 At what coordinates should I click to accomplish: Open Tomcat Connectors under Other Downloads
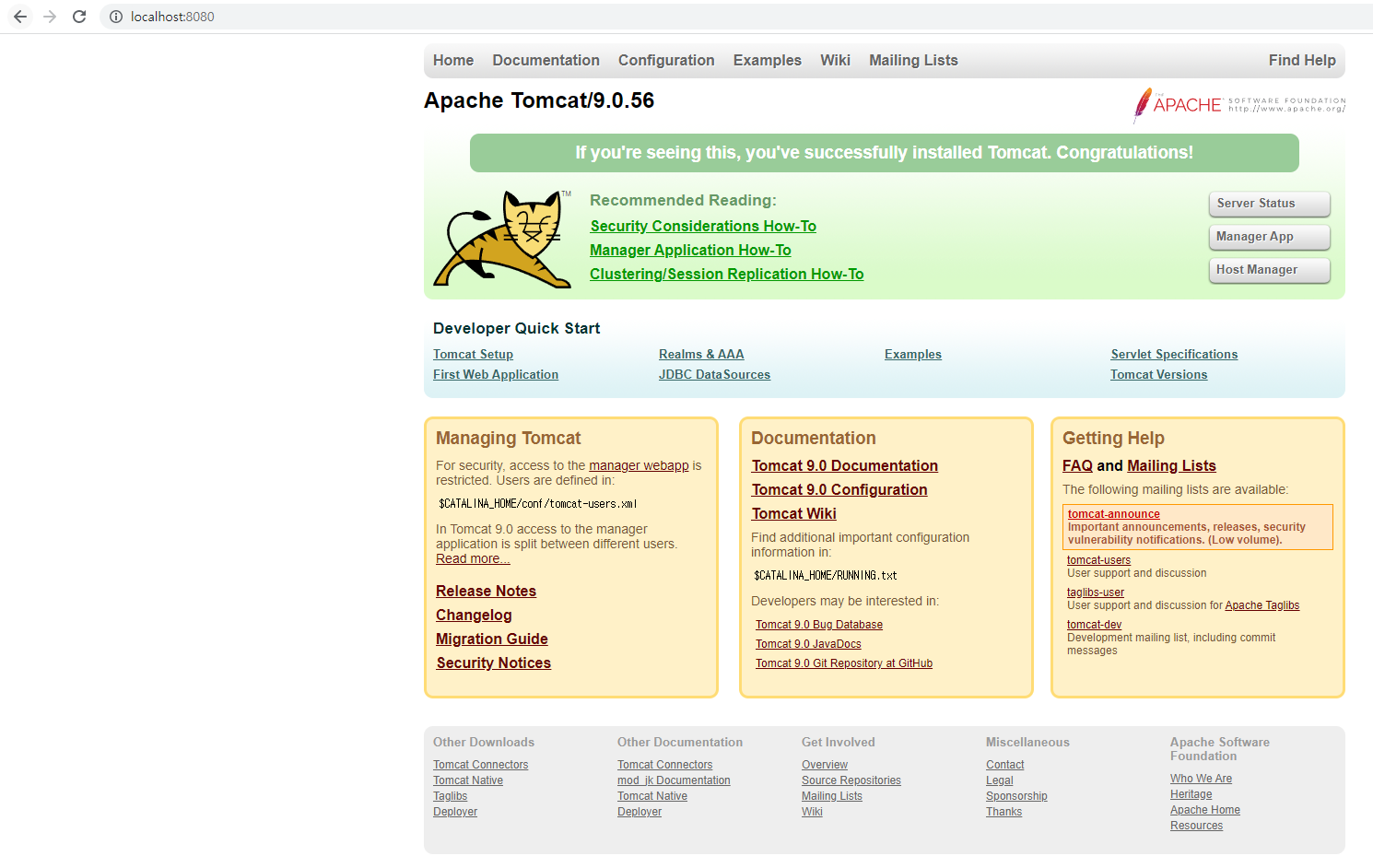(x=480, y=765)
